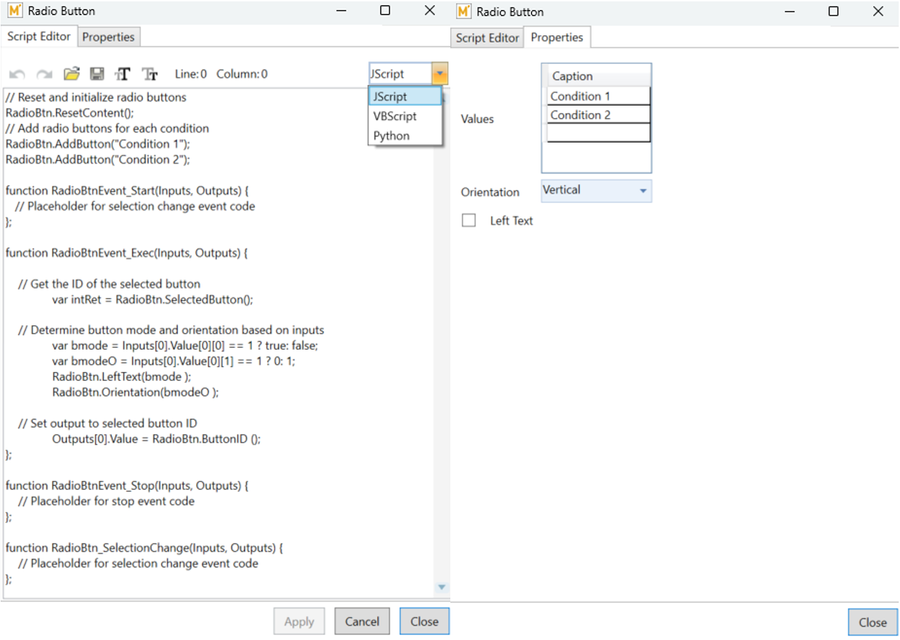This screenshot has height=640, width=900.
Task: Click the left window's app logo icon
Action: pyautogui.click(x=15, y=11)
